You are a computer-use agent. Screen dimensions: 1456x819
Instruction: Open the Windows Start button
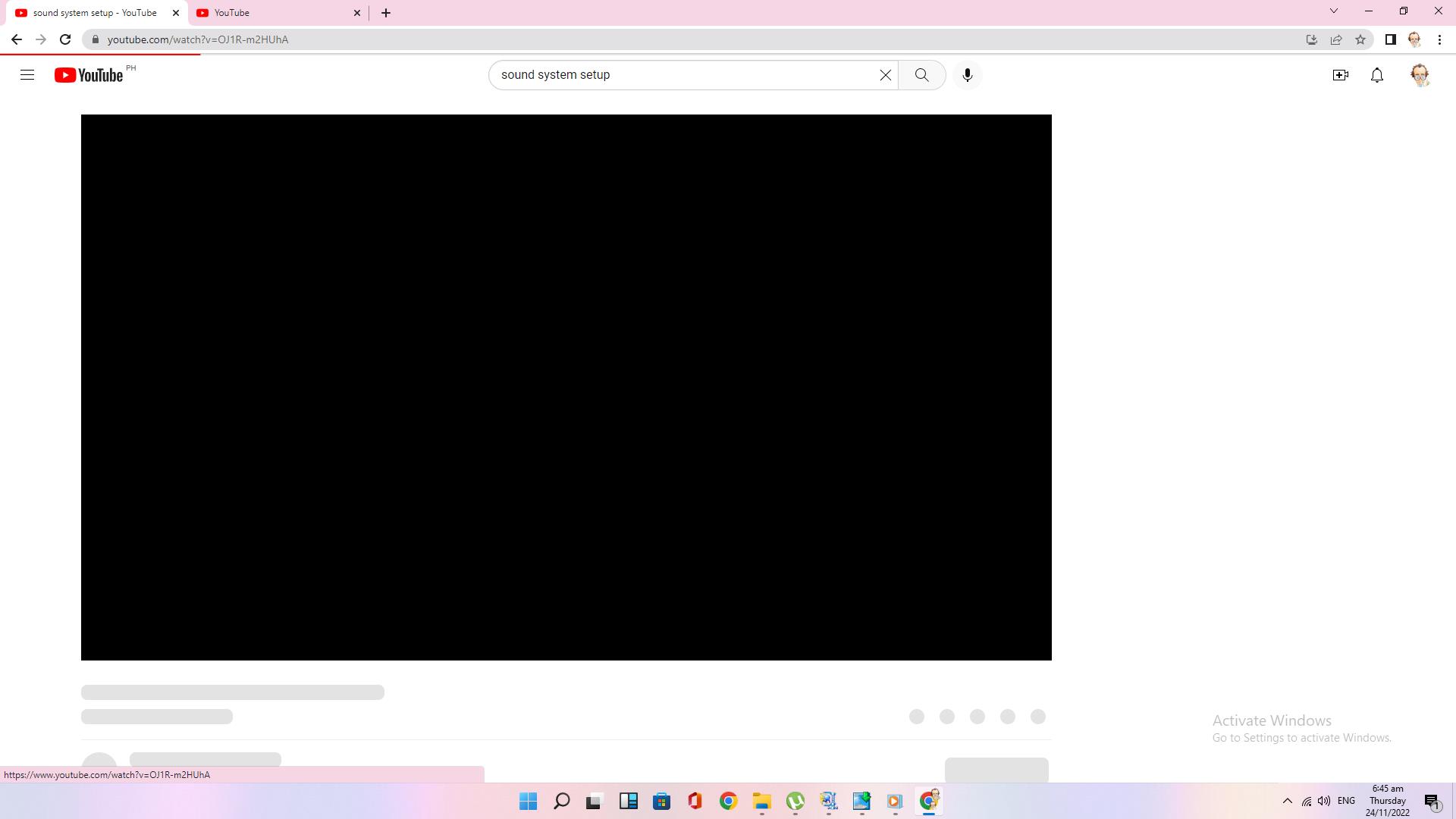pyautogui.click(x=528, y=801)
